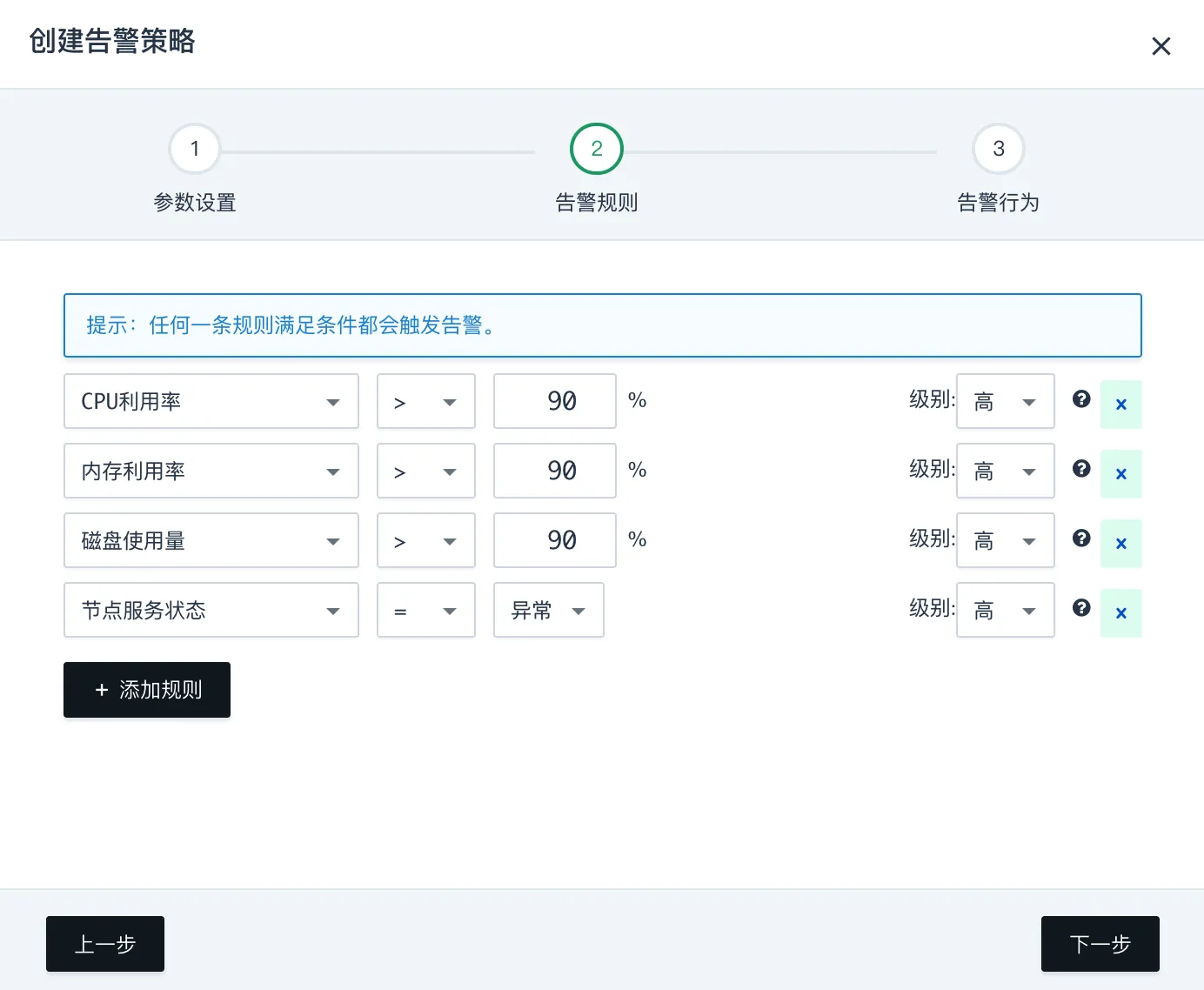Open 级别 dropdown for CPU利用率 rule
The width and height of the screenshot is (1204, 990).
1005,401
